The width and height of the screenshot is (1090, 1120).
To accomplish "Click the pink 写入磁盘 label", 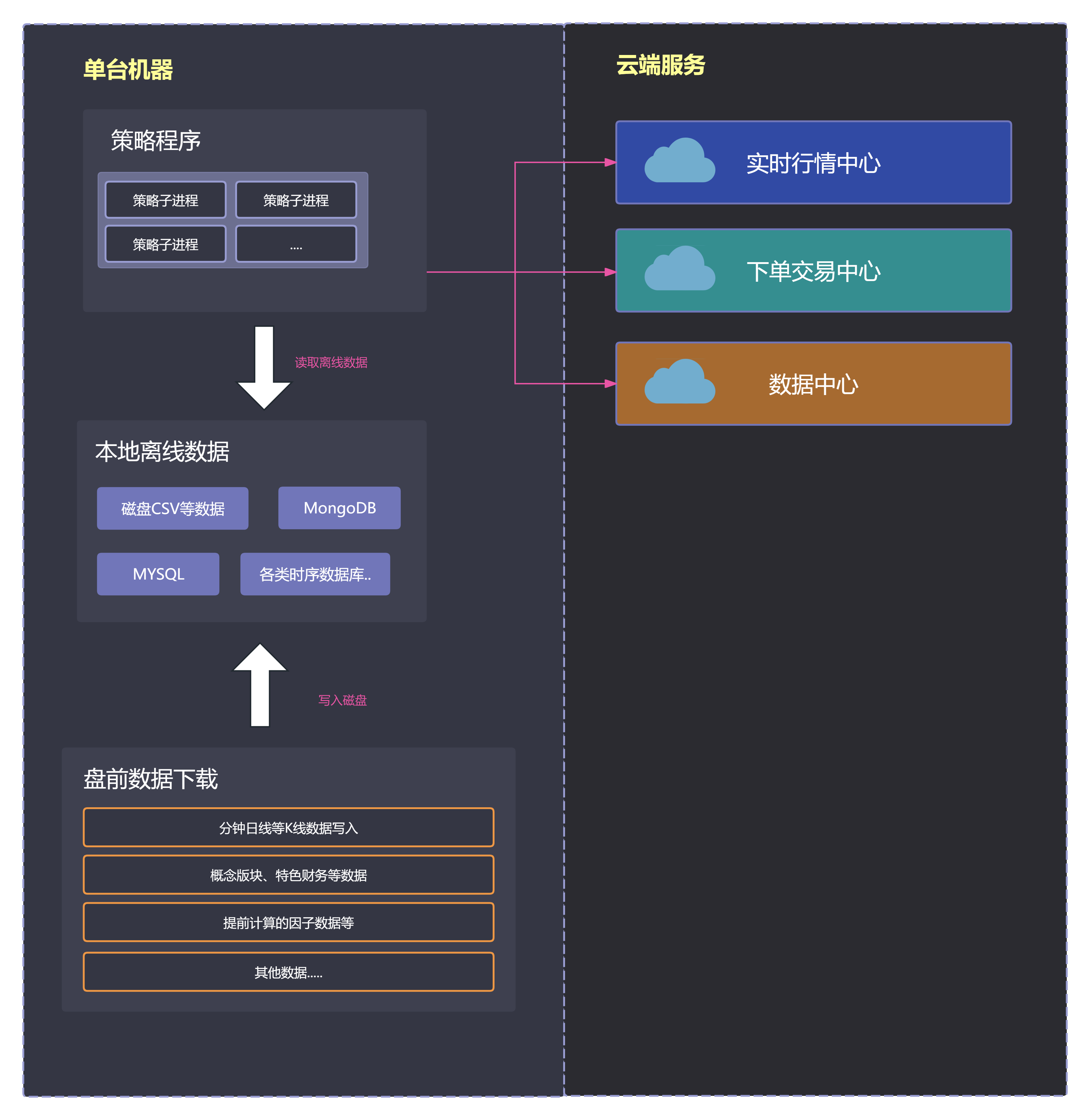I will coord(342,700).
